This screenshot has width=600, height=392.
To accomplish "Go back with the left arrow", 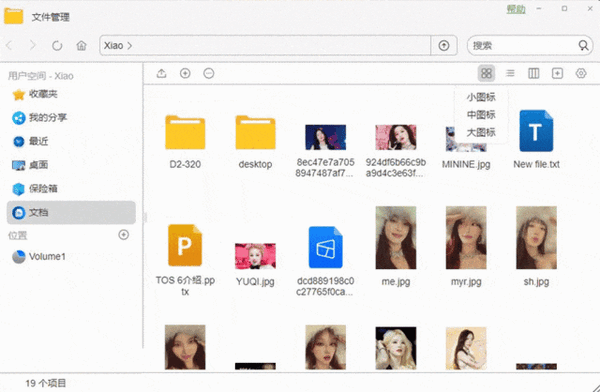I will click(x=10, y=46).
